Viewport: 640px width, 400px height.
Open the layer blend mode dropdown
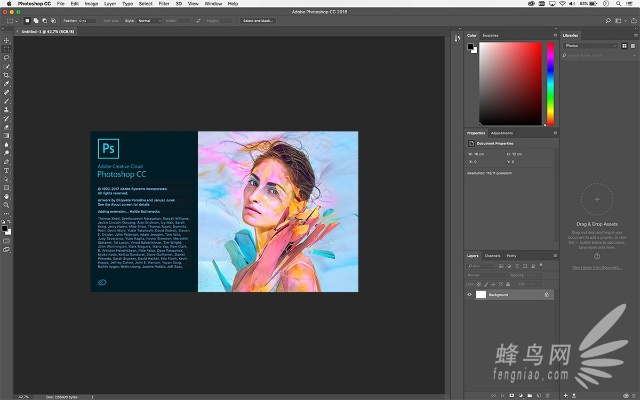(x=487, y=275)
